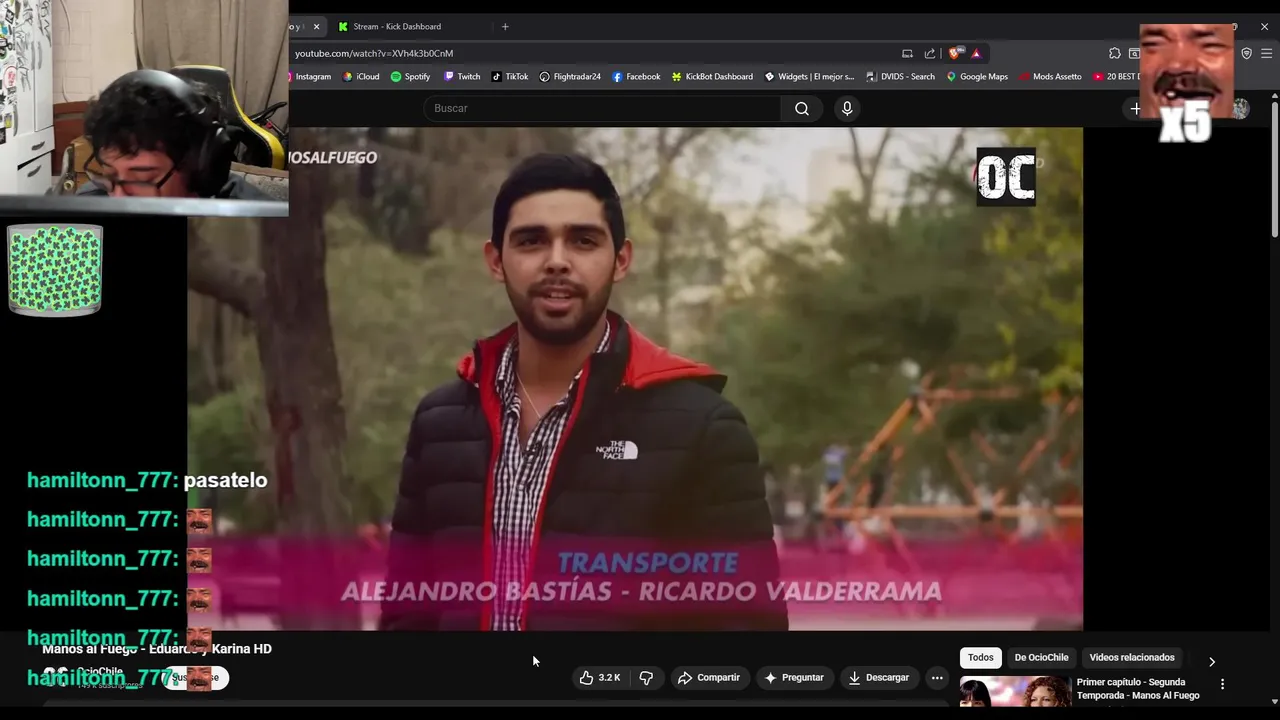Click the cast/install screen icon in address bar
Image resolution: width=1280 pixels, height=720 pixels.
[x=907, y=53]
